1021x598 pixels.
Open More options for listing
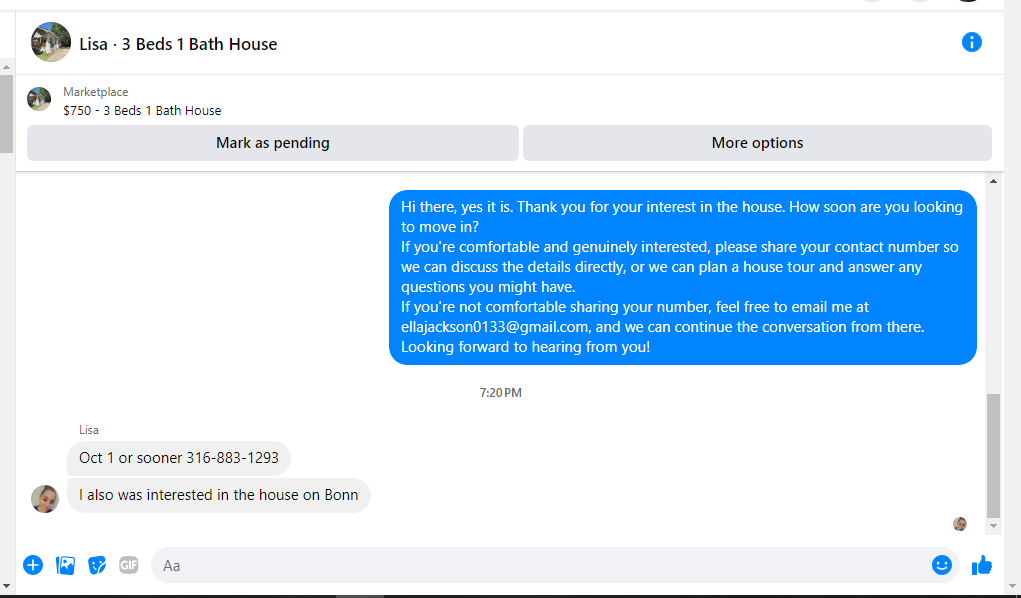click(x=757, y=143)
